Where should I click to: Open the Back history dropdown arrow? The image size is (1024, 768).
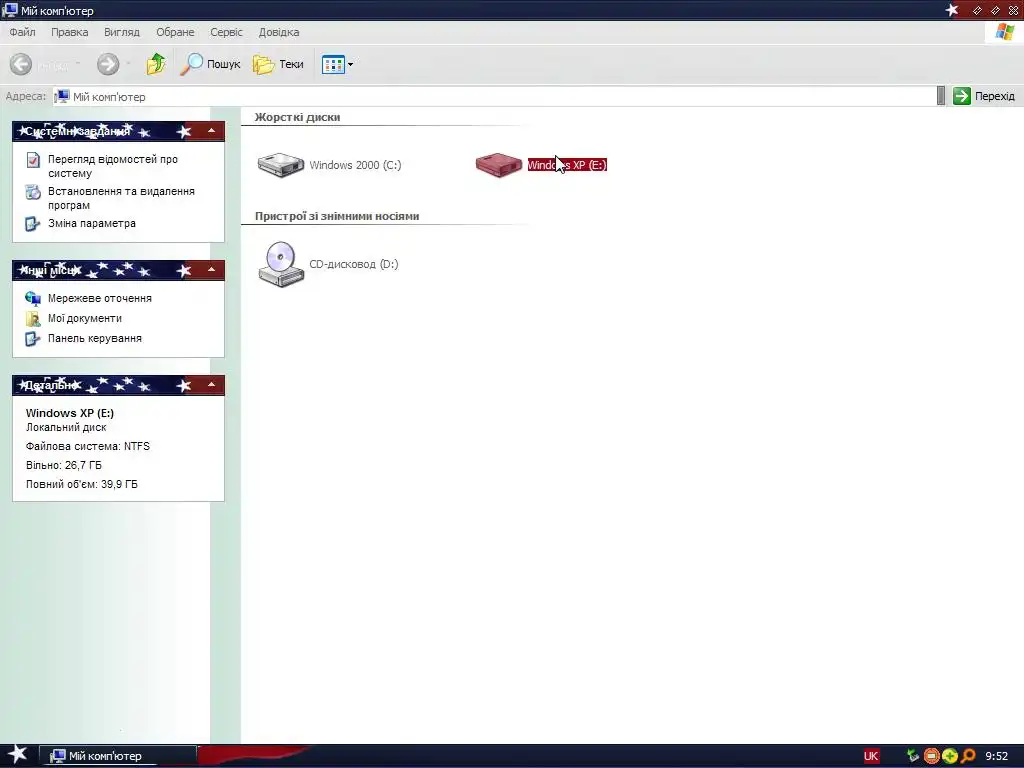click(x=78, y=64)
